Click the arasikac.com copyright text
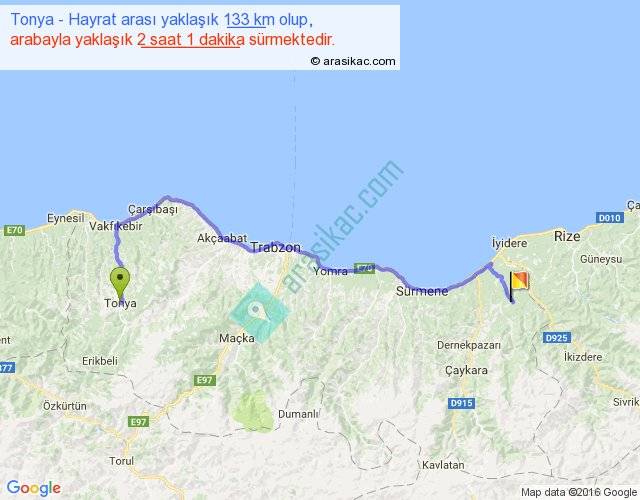Image resolution: width=640 pixels, height=500 pixels. click(x=353, y=61)
